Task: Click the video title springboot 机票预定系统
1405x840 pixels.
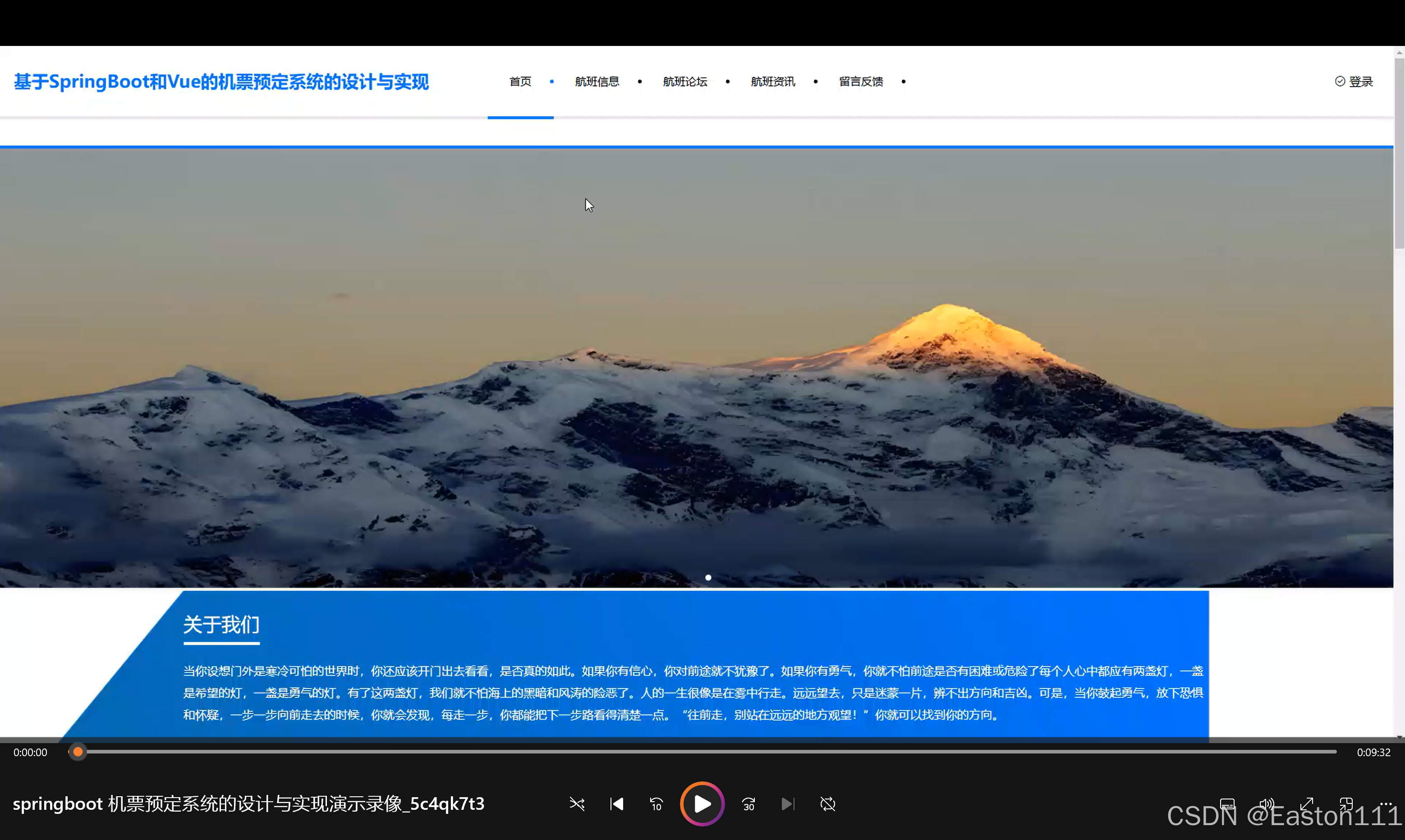Action: click(248, 803)
